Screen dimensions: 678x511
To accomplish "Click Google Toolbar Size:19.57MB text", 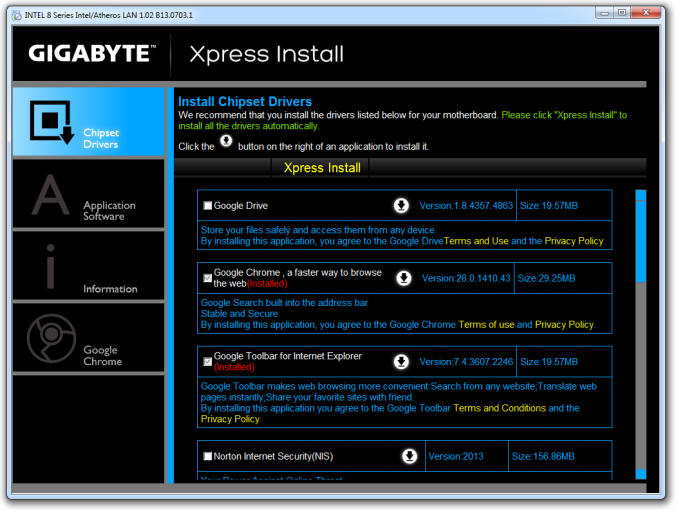I will [x=549, y=362].
